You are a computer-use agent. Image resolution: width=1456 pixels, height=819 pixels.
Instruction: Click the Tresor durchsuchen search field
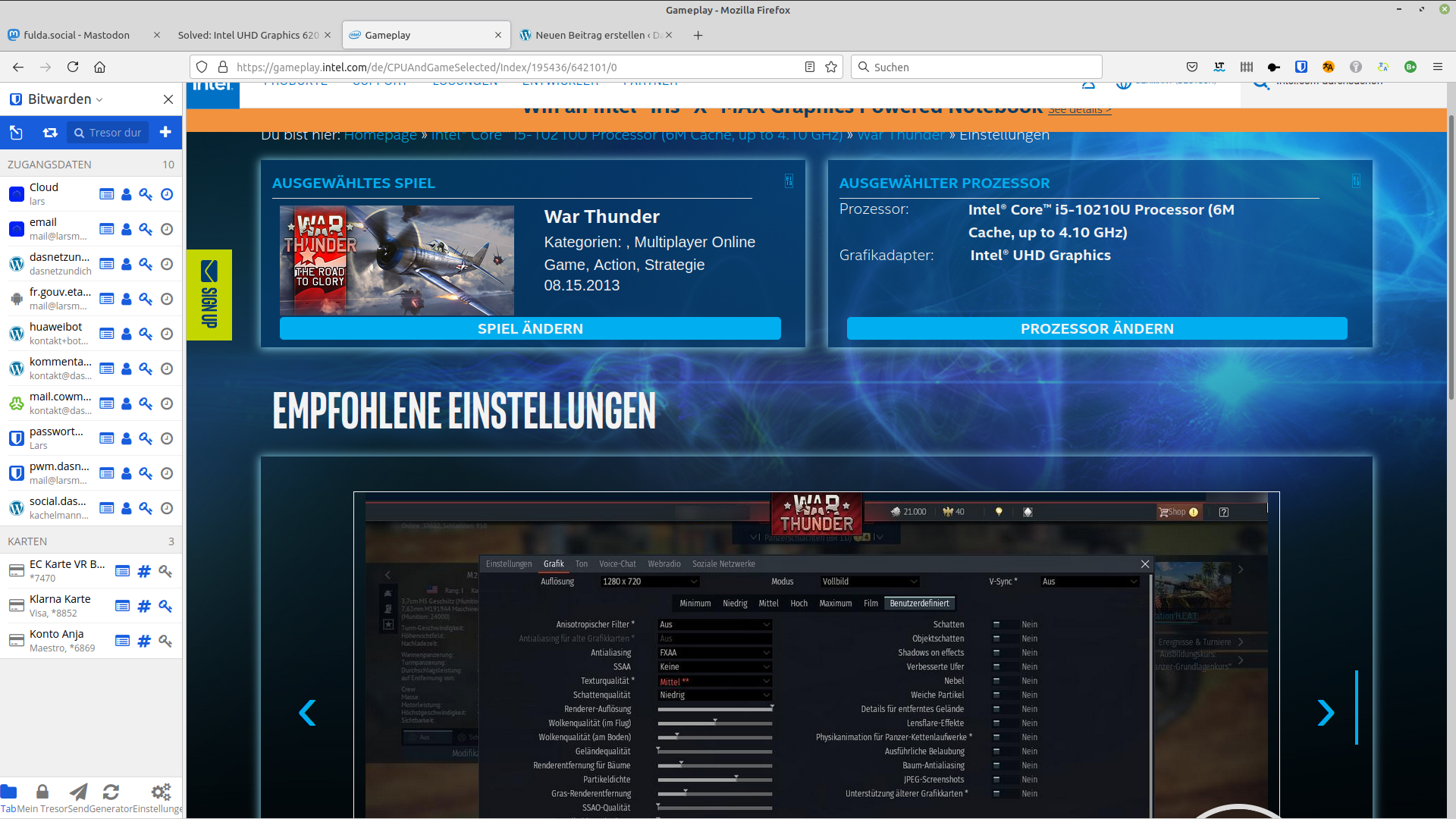(108, 133)
